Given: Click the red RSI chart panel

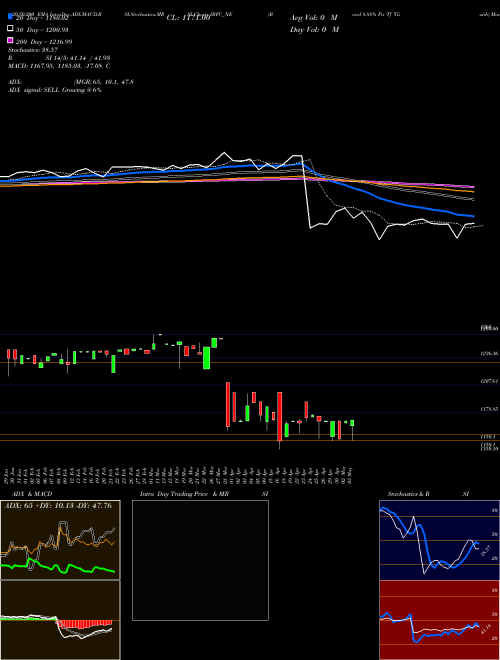Looking at the screenshot, I should coord(439,620).
